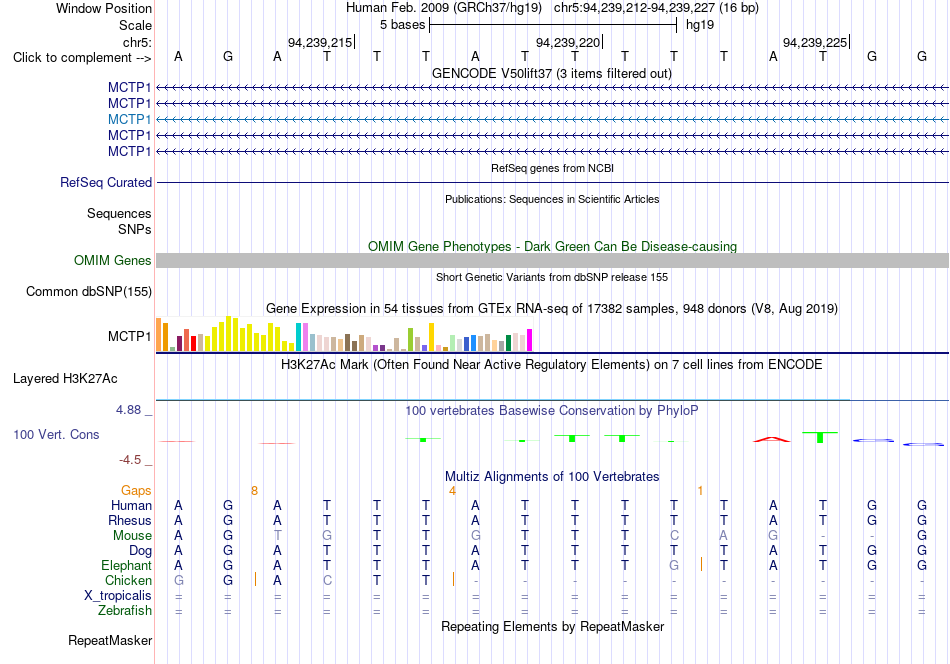Click the orange gap count 4
The height and width of the screenshot is (664, 950).
coord(452,490)
